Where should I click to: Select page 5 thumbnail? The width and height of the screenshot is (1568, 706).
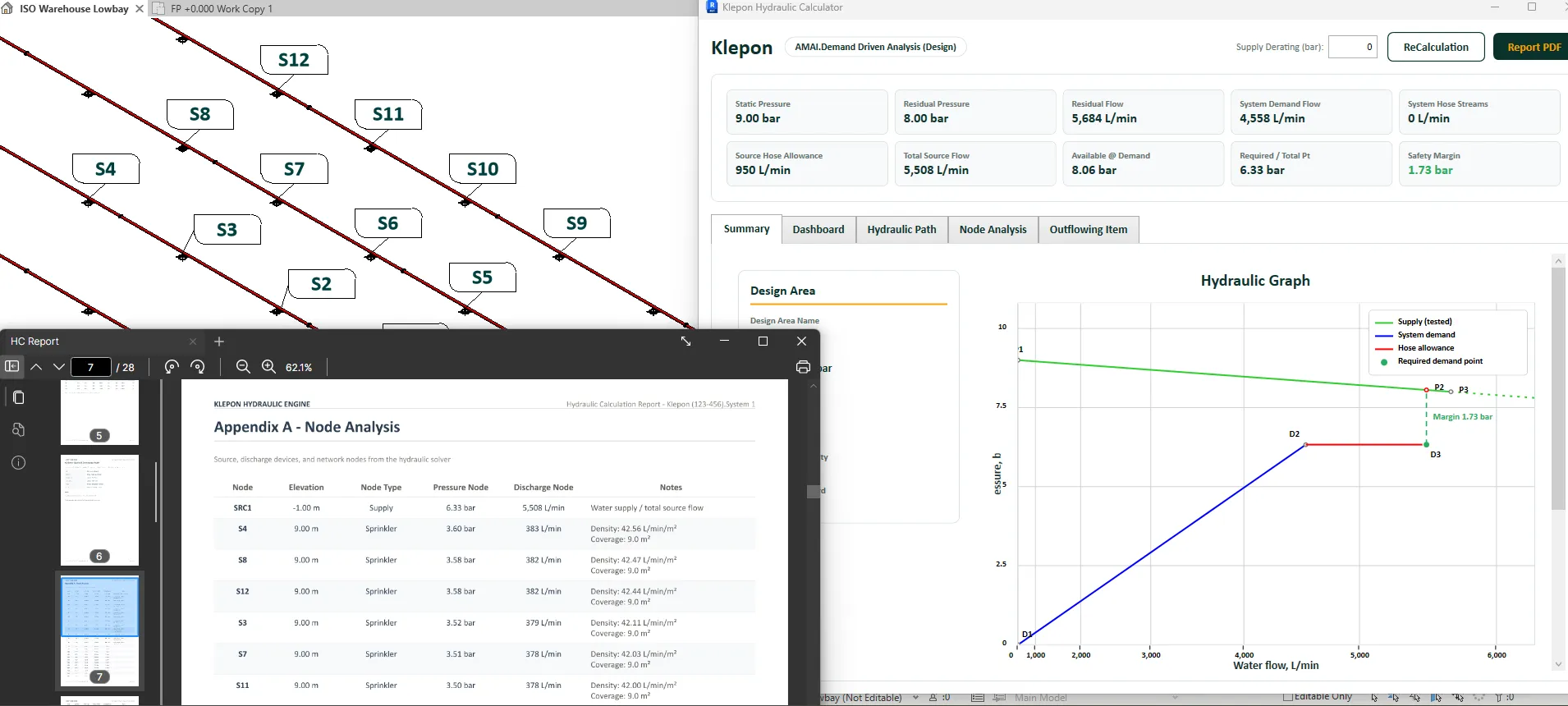[99, 412]
